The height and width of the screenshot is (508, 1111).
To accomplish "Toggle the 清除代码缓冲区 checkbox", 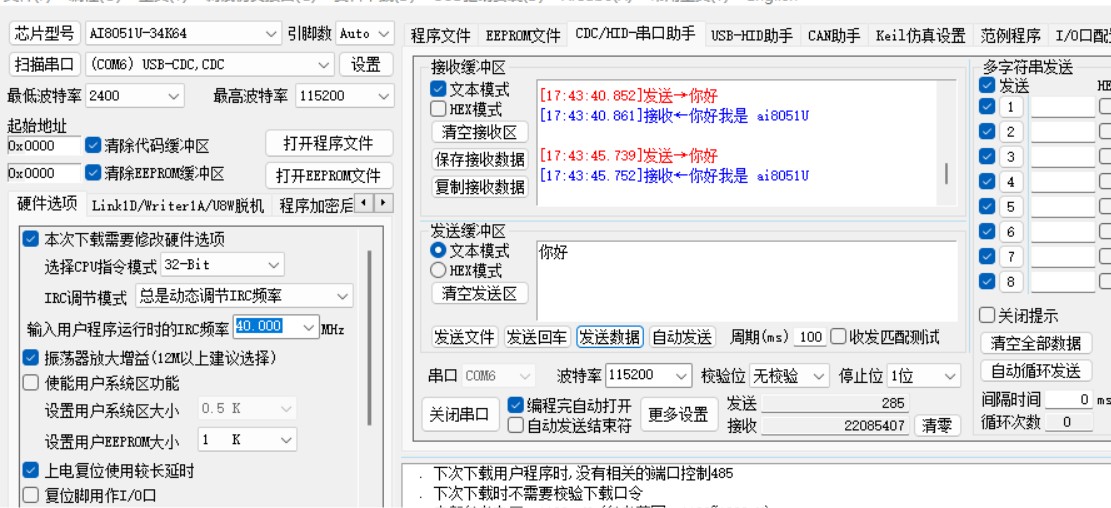I will pos(93,145).
